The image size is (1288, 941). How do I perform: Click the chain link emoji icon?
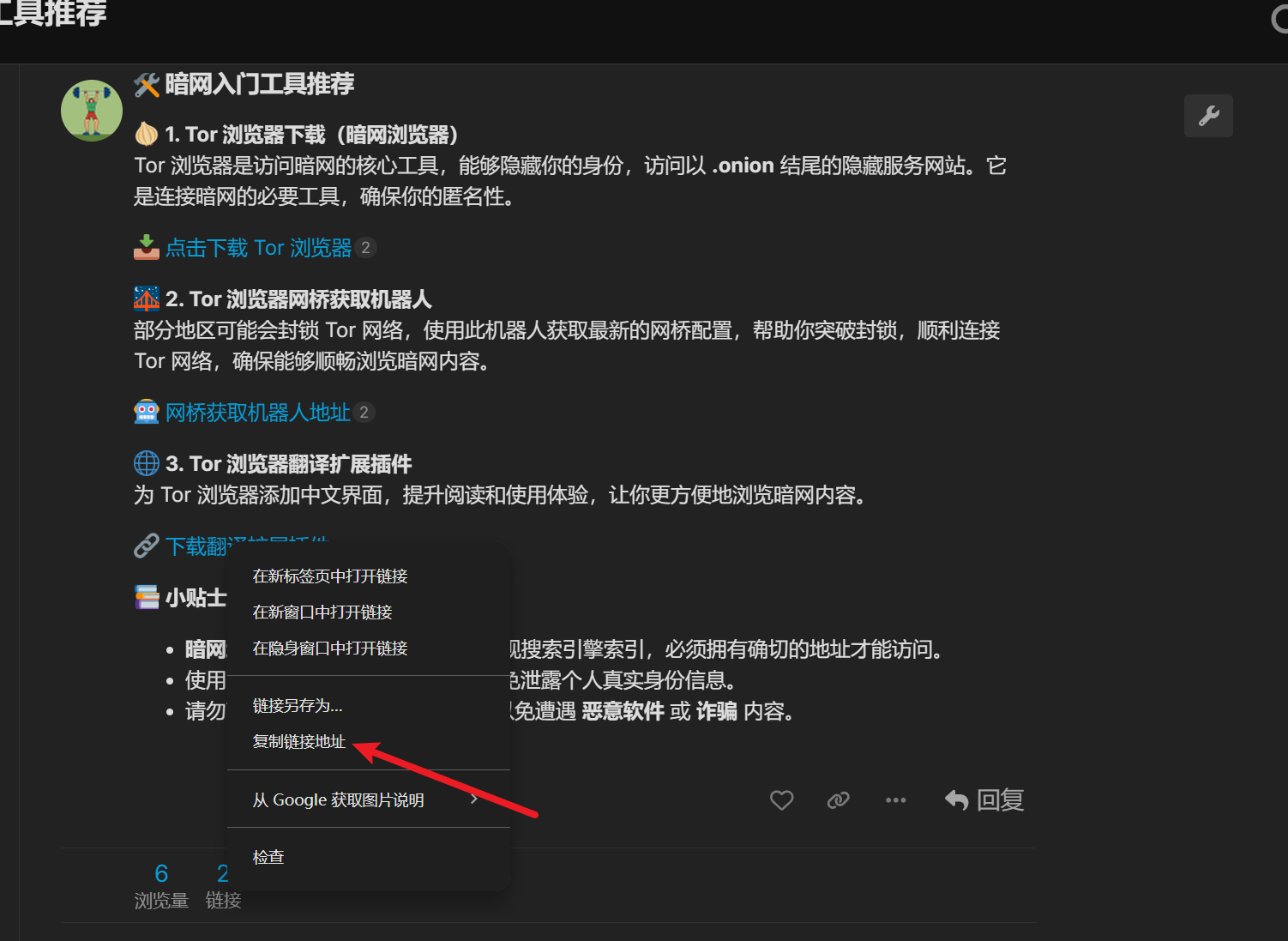147,546
